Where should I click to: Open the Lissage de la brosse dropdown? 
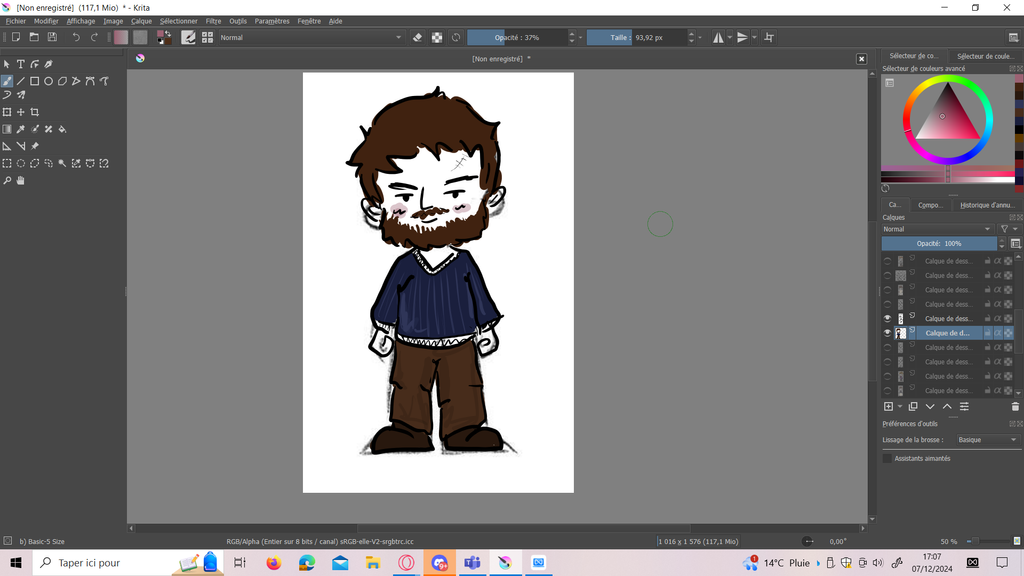click(x=986, y=440)
